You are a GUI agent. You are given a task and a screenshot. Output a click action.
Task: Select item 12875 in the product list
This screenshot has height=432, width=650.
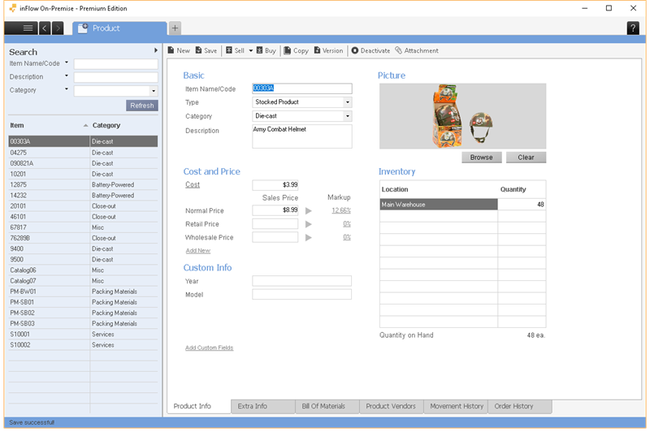[x=83, y=184]
